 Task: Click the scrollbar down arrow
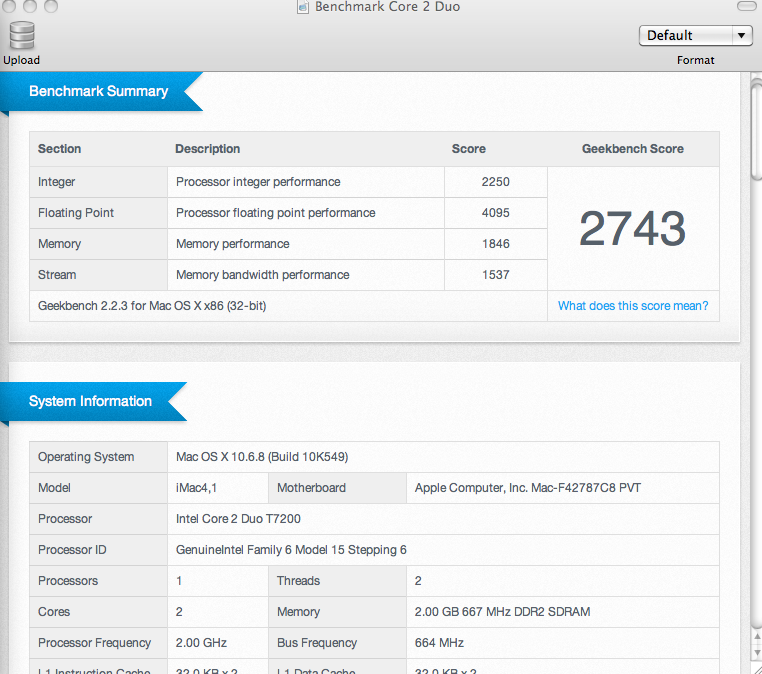click(757, 653)
